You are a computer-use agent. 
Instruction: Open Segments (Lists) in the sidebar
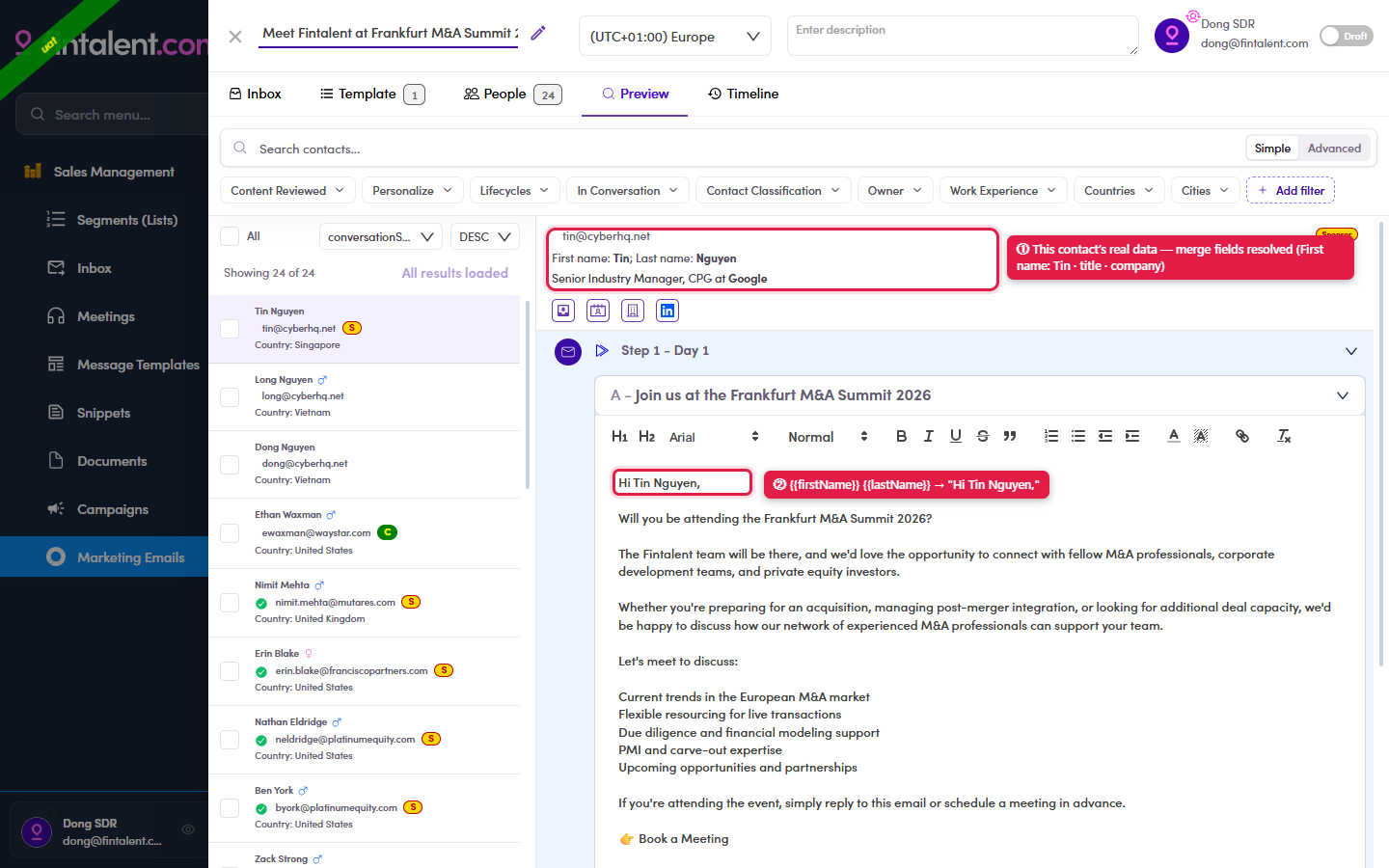pos(104,220)
